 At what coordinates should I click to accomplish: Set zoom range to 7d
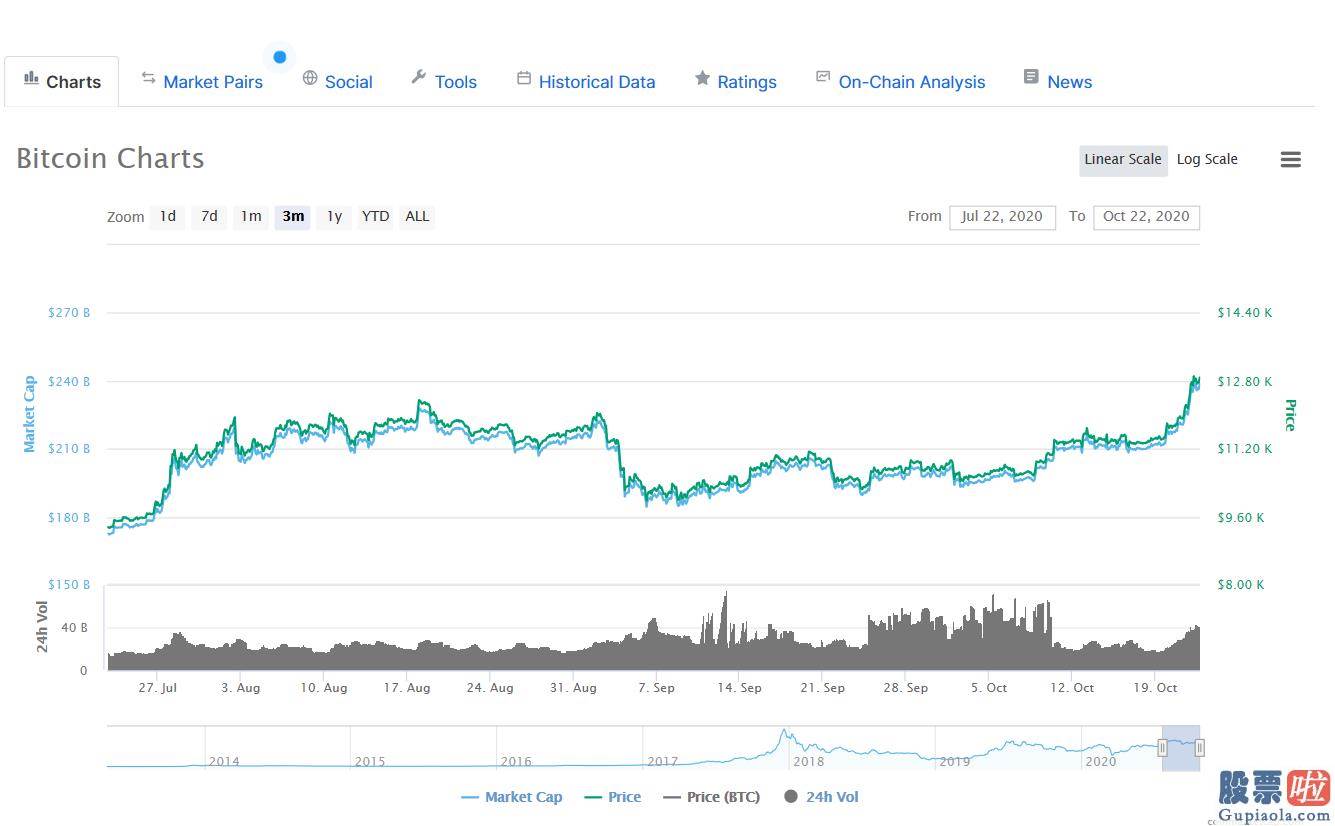[209, 216]
